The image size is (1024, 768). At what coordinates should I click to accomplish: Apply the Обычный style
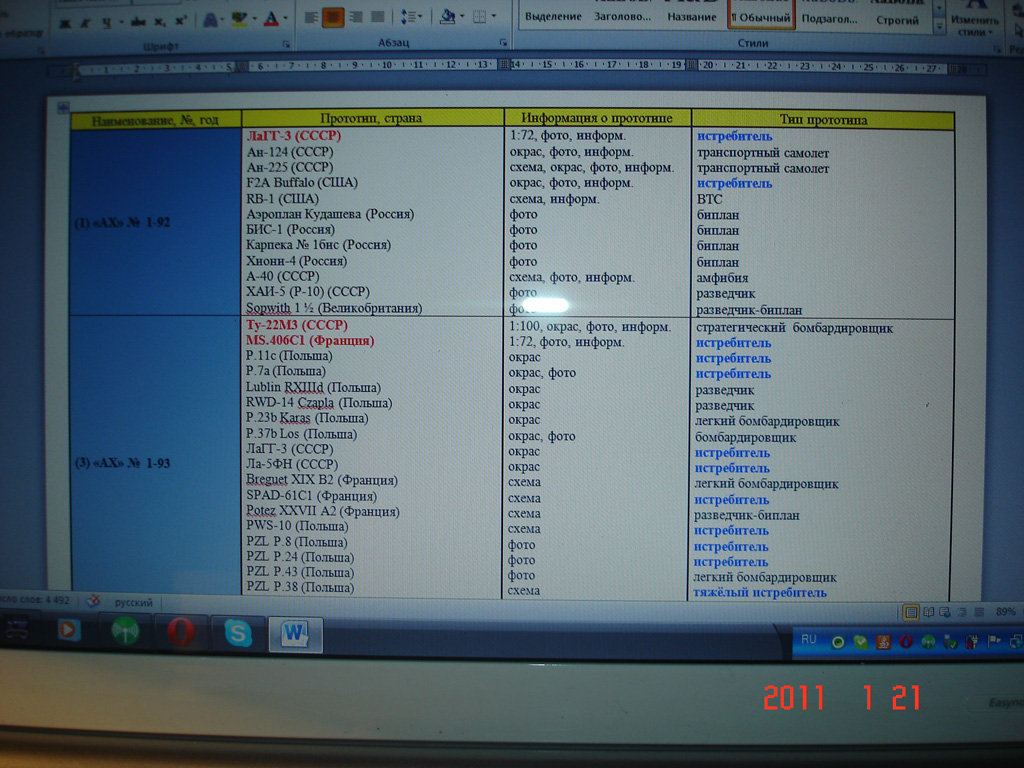coord(761,17)
